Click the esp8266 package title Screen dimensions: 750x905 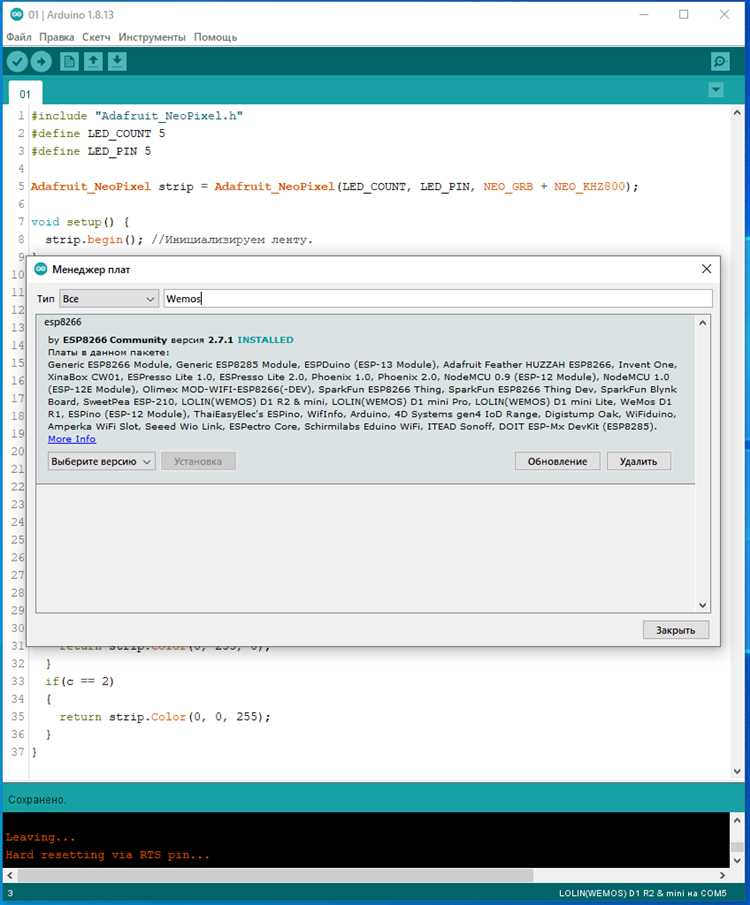pyautogui.click(x=63, y=322)
